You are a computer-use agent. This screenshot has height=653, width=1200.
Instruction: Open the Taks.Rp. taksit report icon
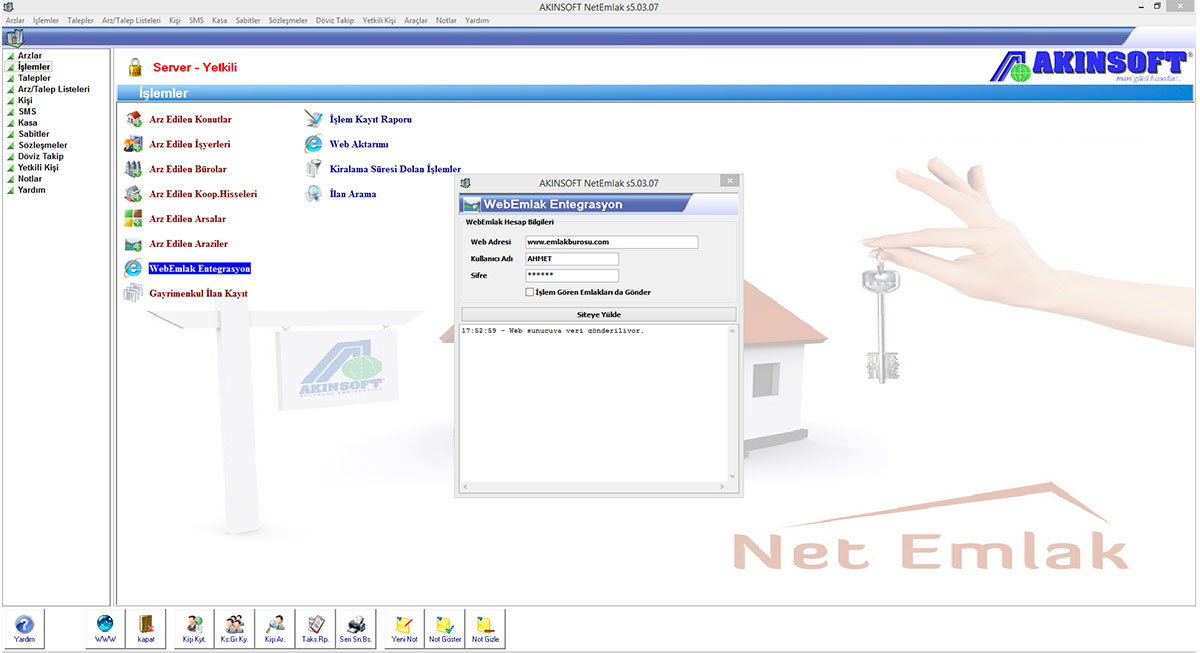point(314,628)
